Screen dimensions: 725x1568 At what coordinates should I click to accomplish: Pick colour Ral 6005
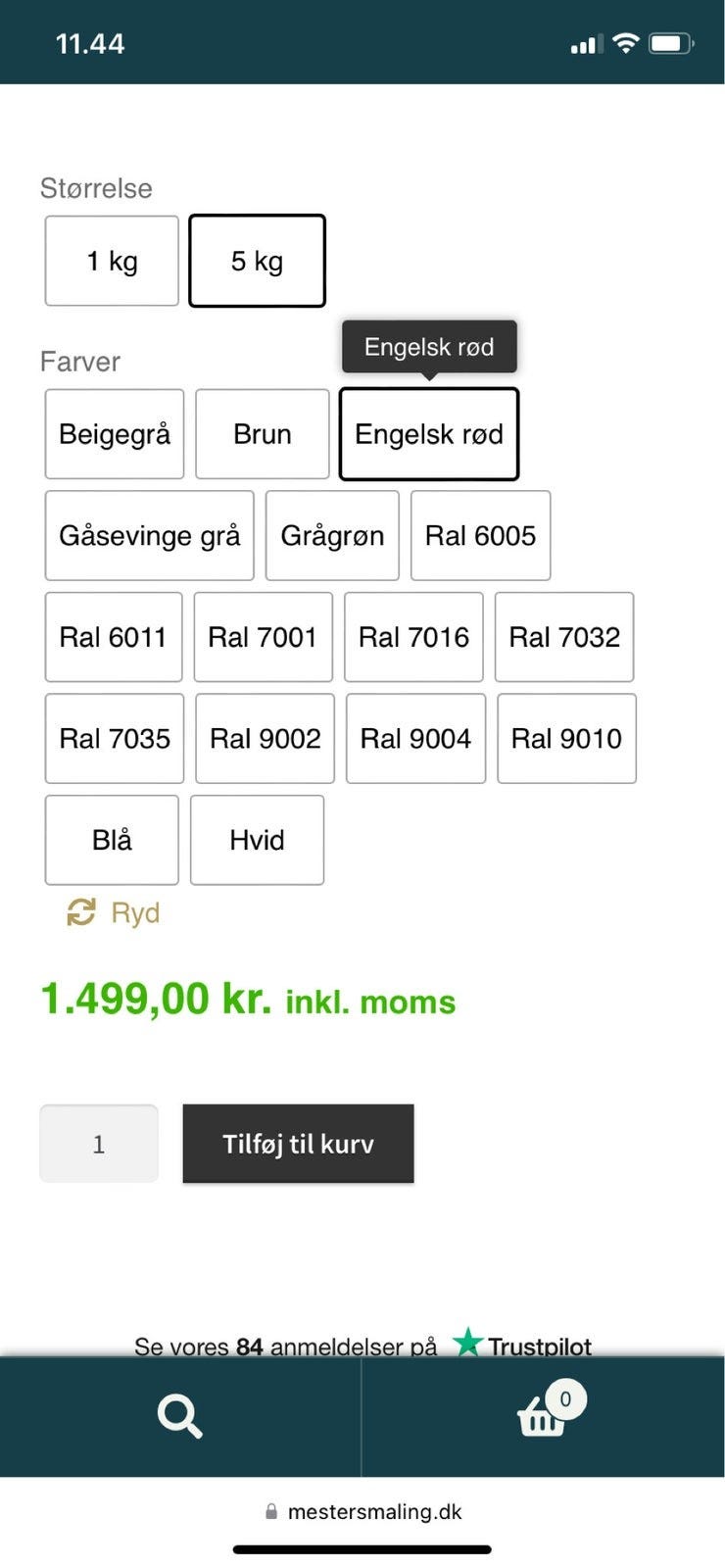click(x=480, y=536)
